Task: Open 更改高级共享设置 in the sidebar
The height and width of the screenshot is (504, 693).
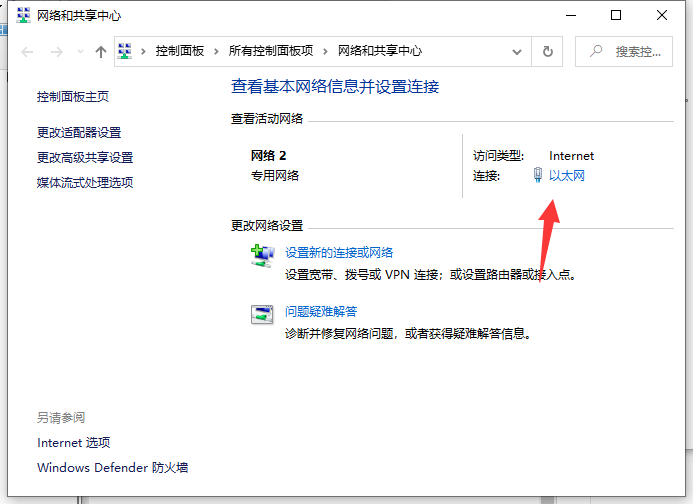Action: click(x=85, y=157)
